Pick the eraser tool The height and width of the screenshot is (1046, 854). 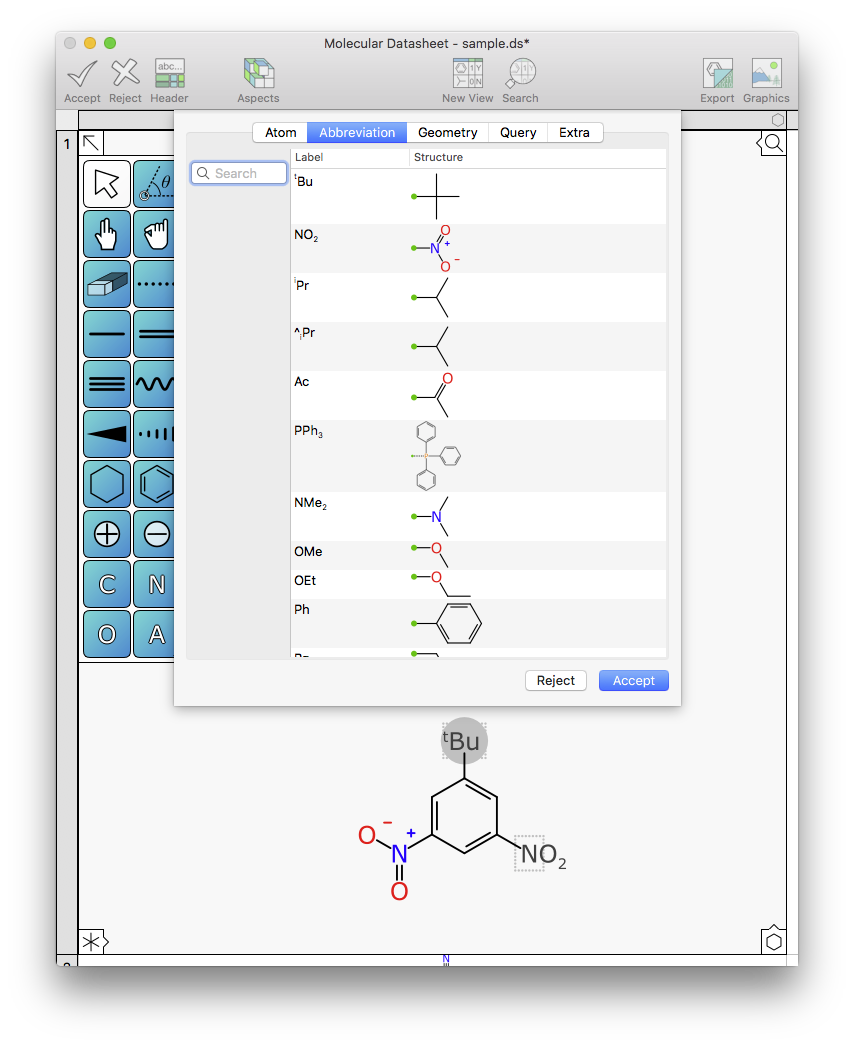pyautogui.click(x=106, y=283)
